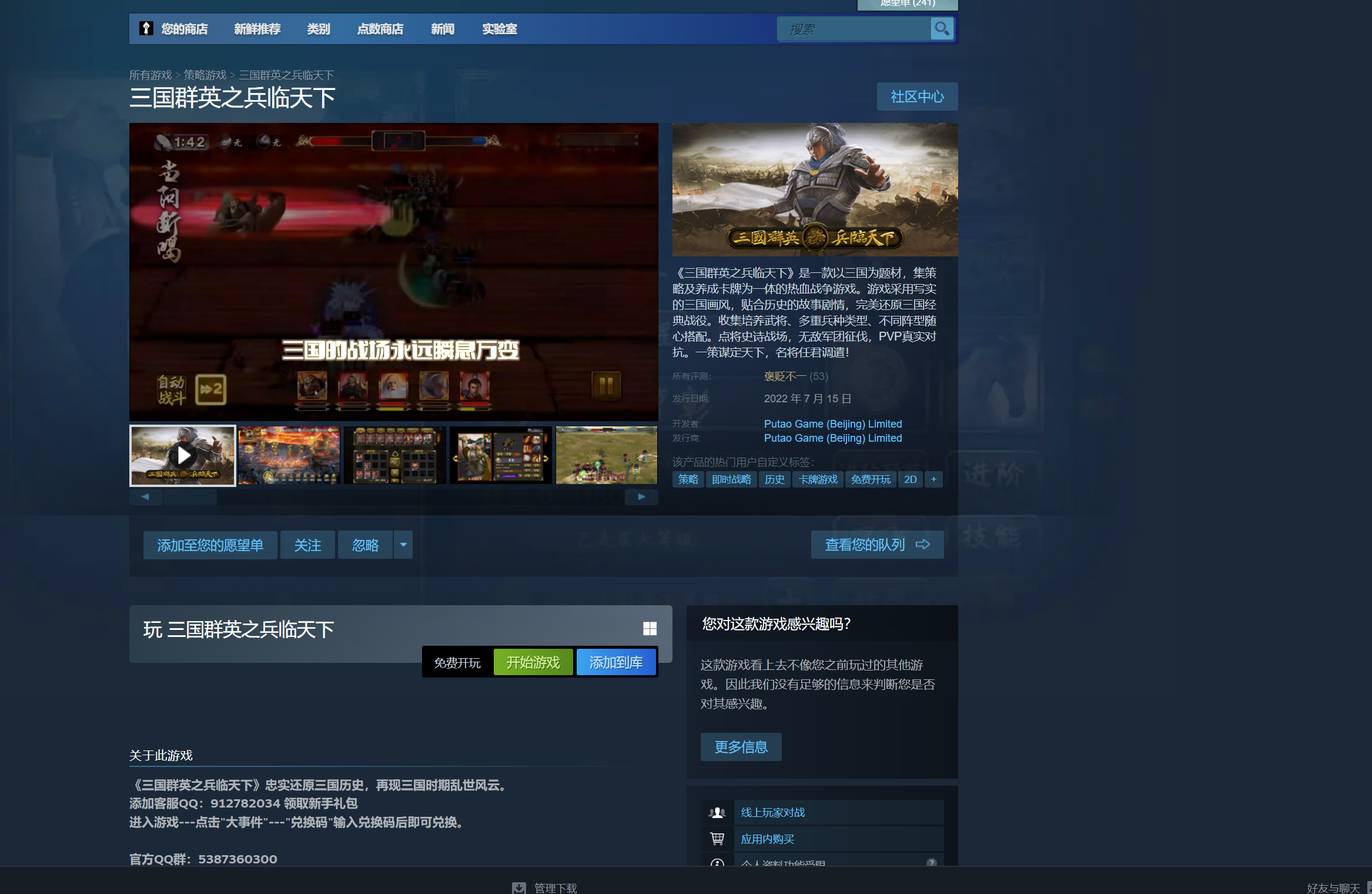
Task: Add a tag with plus icon
Action: [x=933, y=479]
